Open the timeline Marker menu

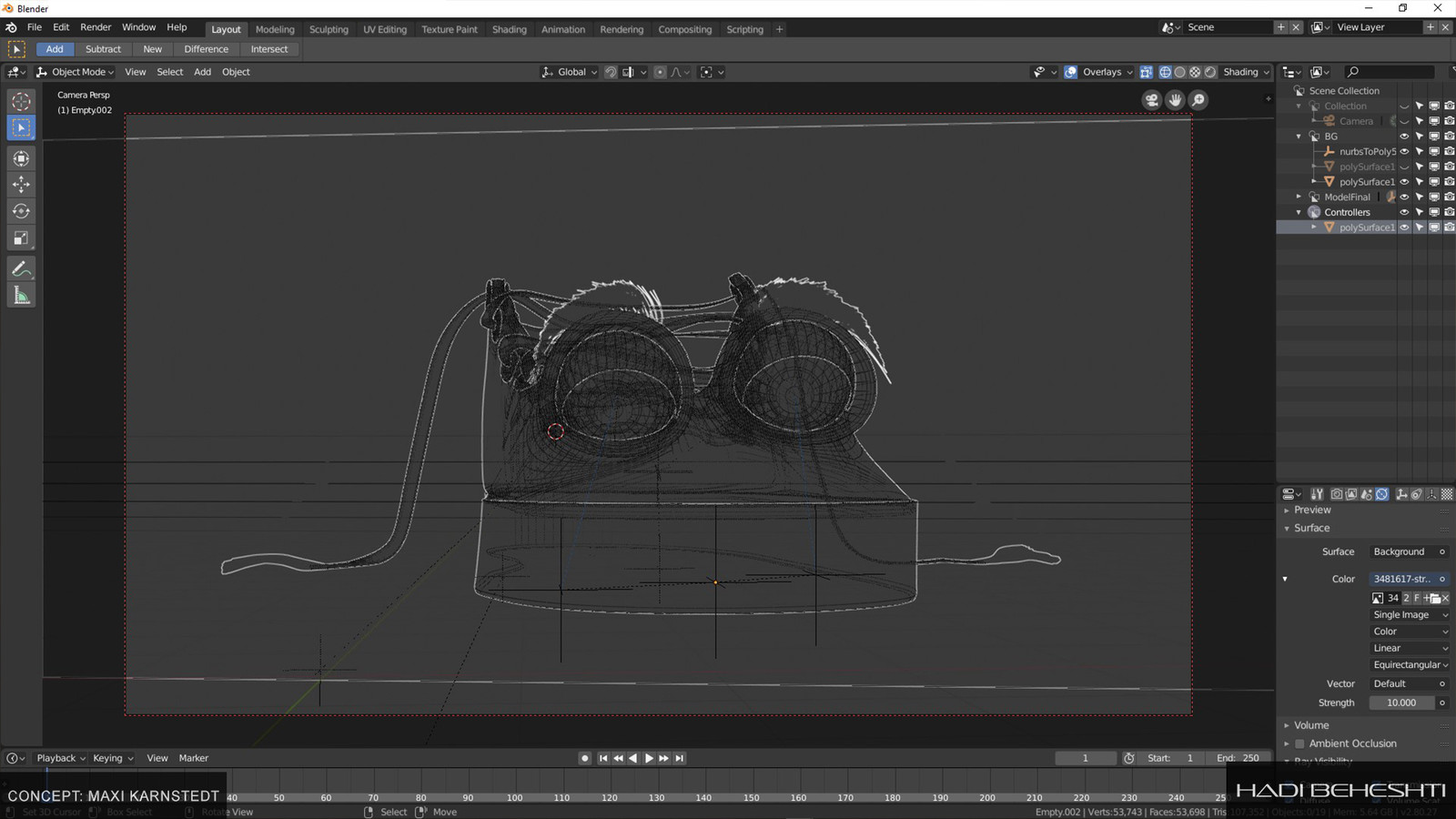point(194,758)
